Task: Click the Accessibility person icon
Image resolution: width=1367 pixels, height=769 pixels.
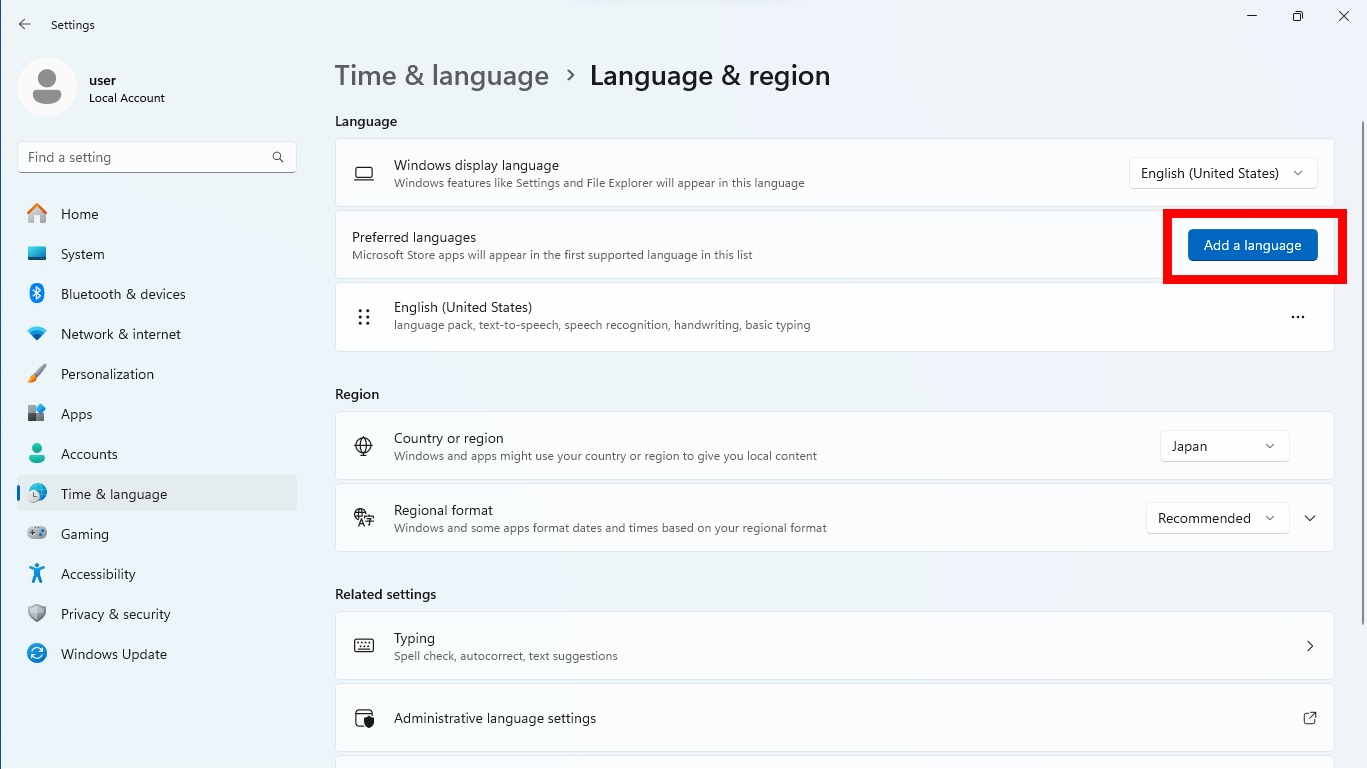Action: pos(37,573)
